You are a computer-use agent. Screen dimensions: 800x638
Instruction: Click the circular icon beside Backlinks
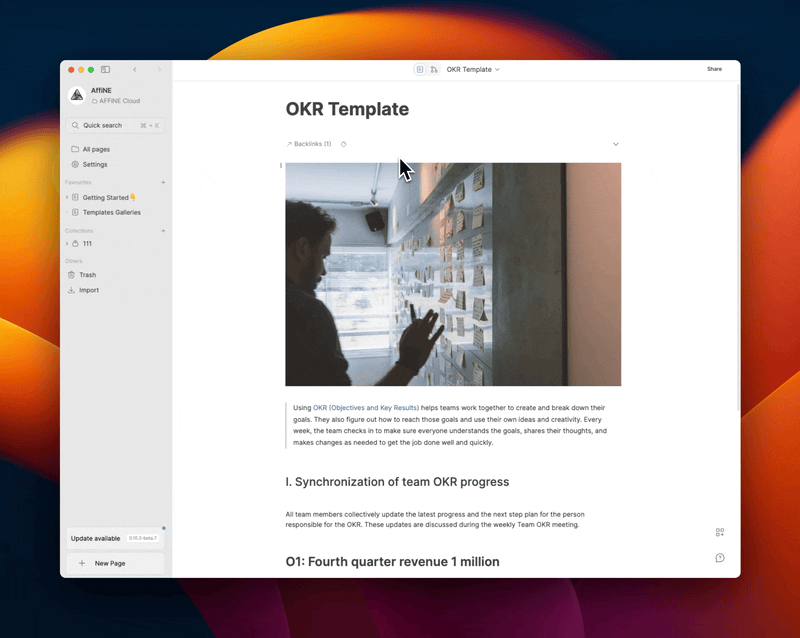coord(343,144)
